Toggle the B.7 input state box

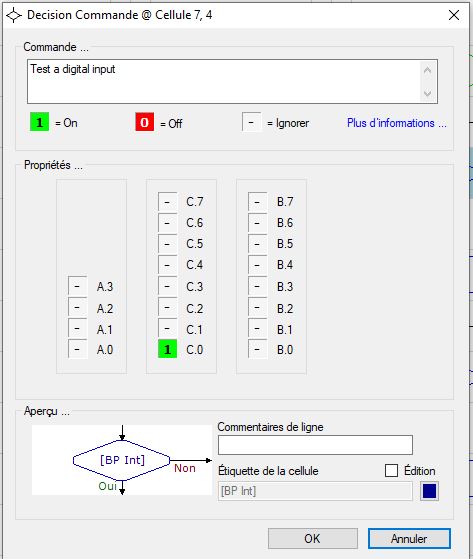pyautogui.click(x=257, y=202)
